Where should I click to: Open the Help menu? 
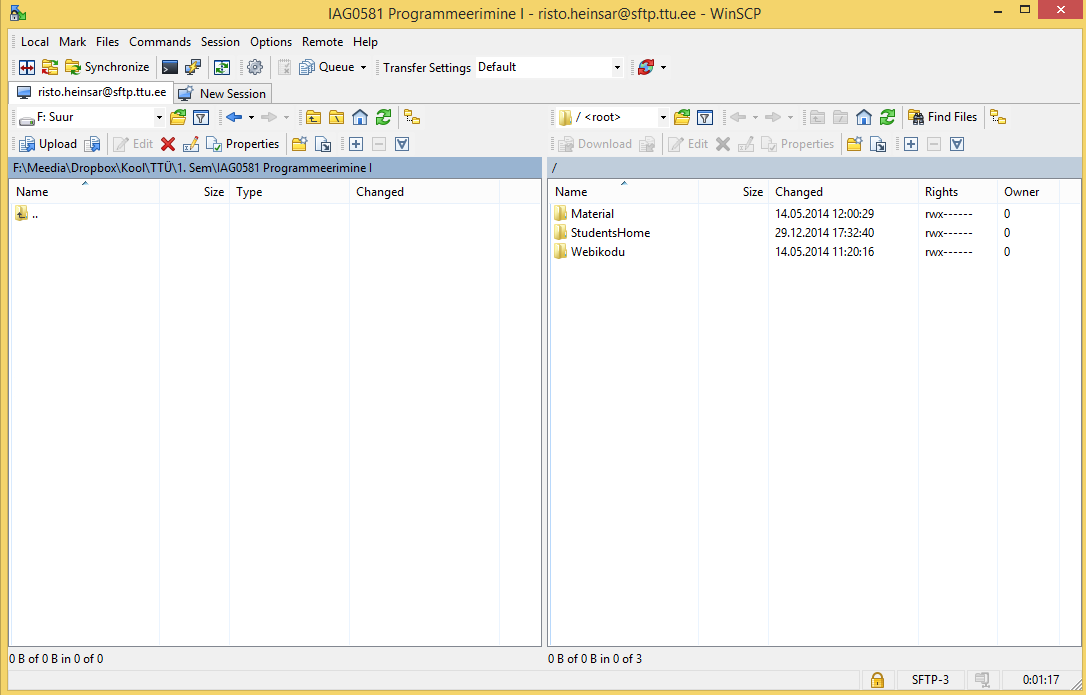click(365, 42)
